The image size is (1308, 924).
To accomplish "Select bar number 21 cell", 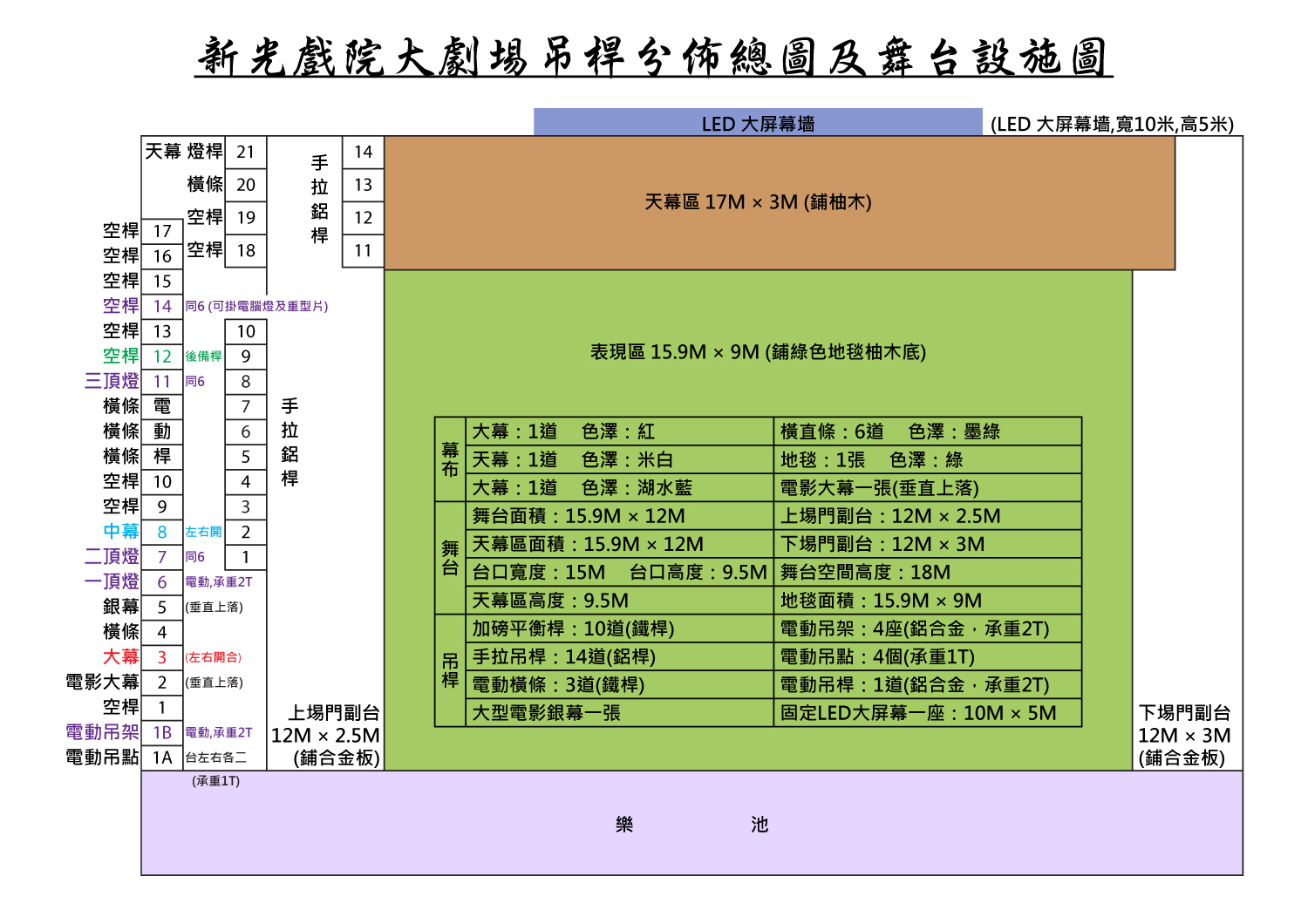I will tap(246, 153).
